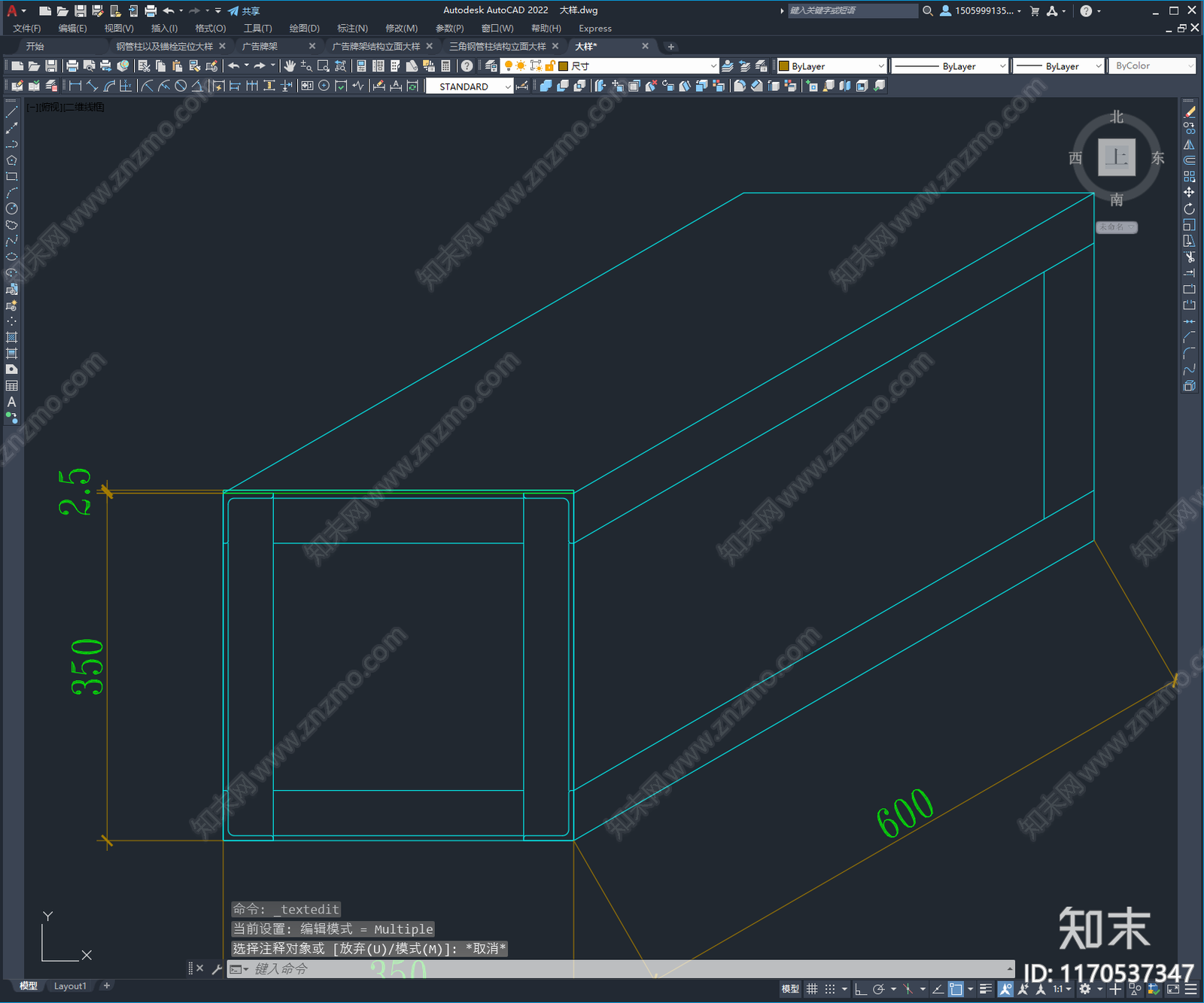Click the 上 face of the ViewCube
This screenshot has width=1204, height=1003.
tap(1116, 158)
